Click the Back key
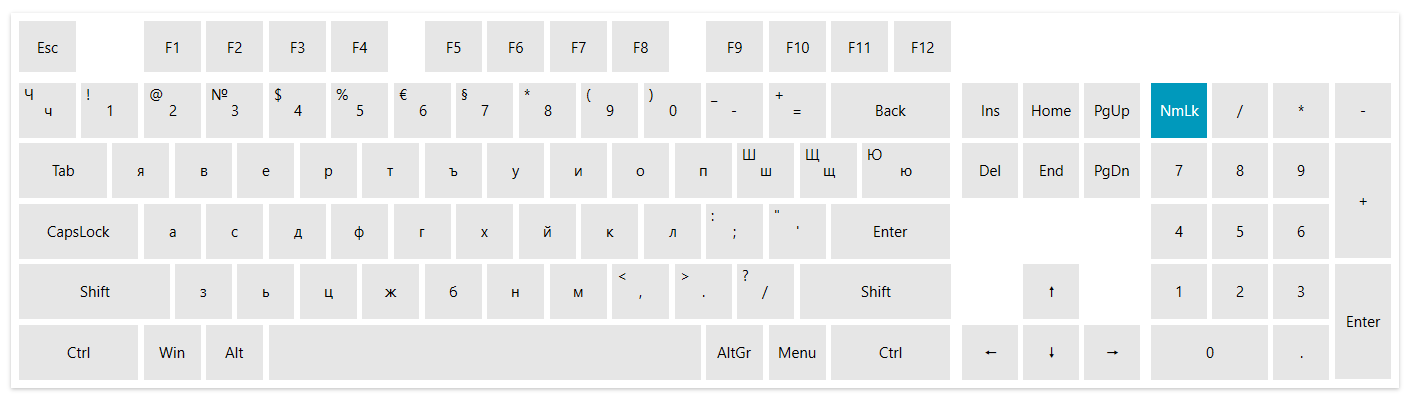The width and height of the screenshot is (1416, 404). pyautogui.click(x=890, y=111)
